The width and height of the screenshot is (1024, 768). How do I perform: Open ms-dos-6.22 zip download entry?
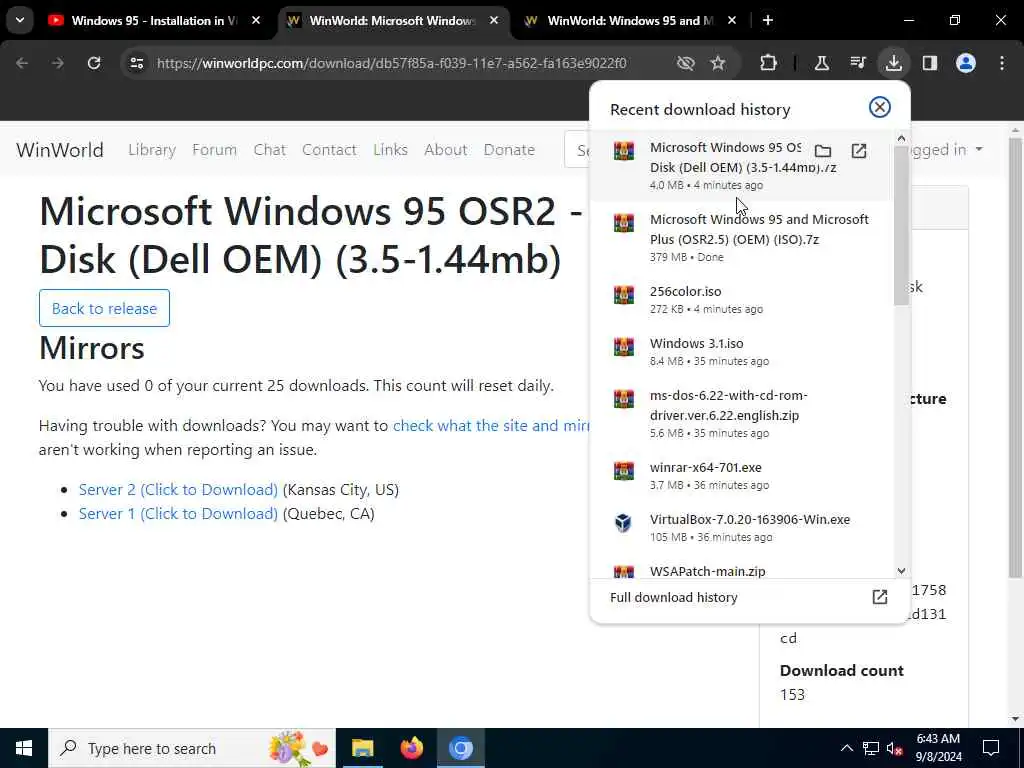(741, 413)
